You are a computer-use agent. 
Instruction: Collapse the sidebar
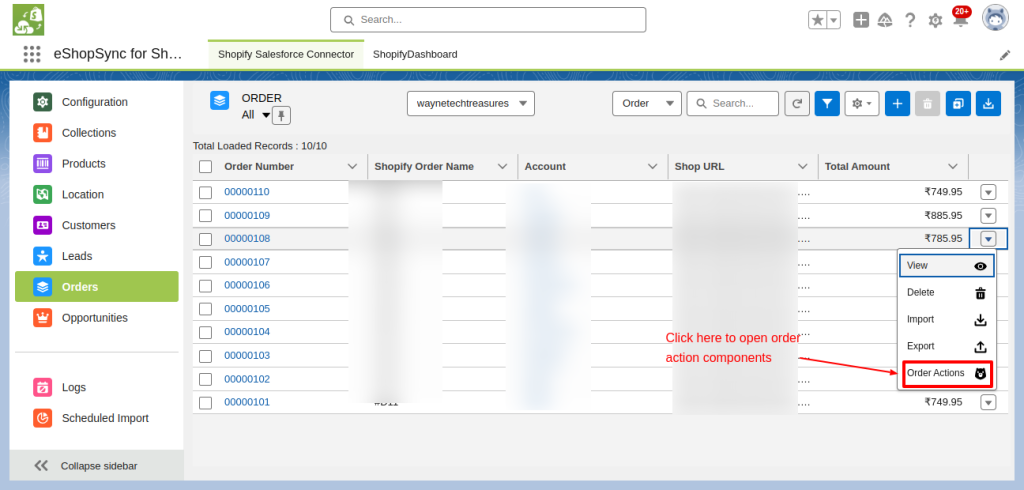tap(97, 466)
